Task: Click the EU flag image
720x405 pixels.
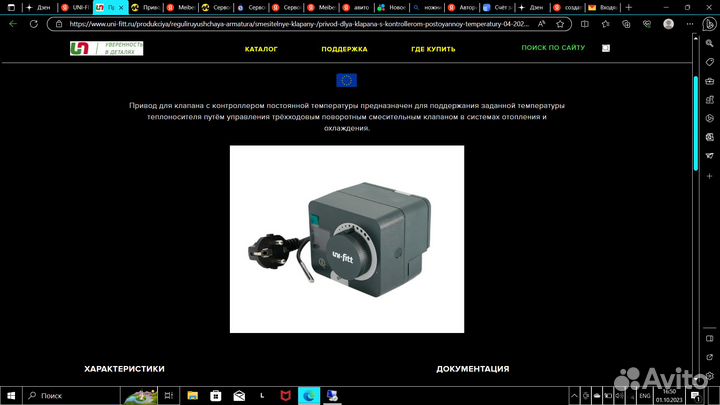Action: (346, 80)
